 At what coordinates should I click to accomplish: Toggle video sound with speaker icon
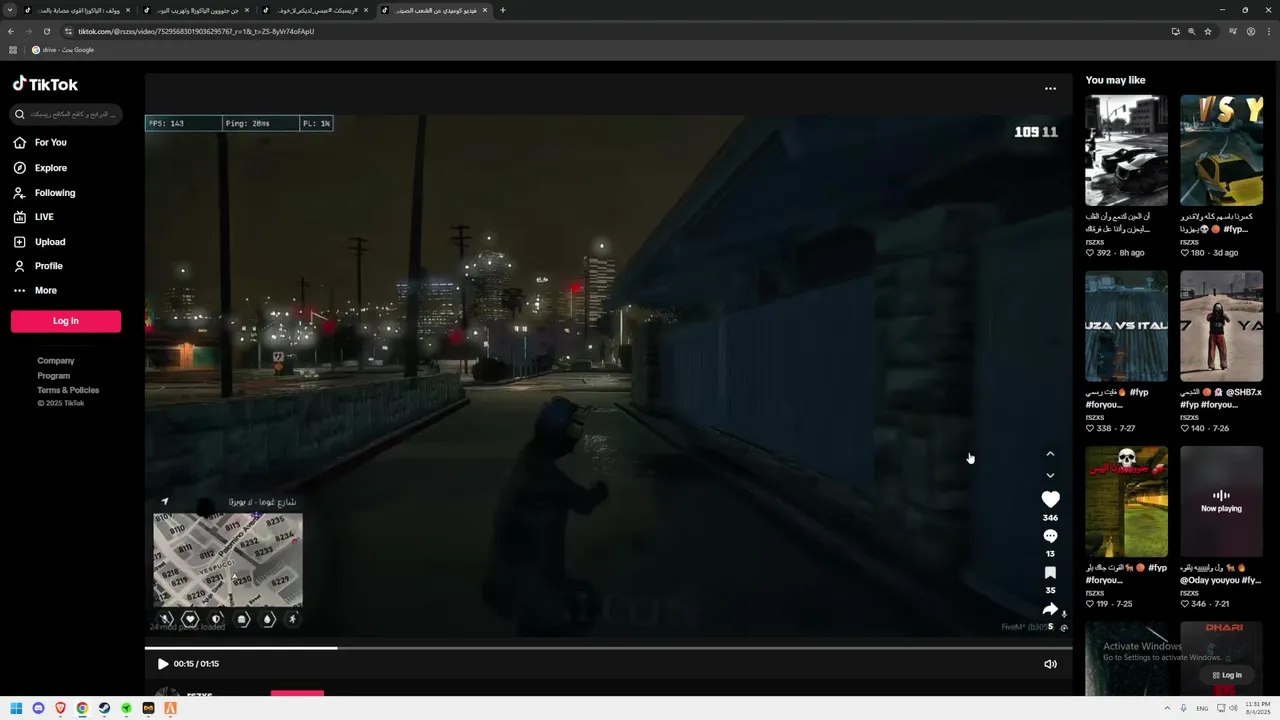point(1050,664)
